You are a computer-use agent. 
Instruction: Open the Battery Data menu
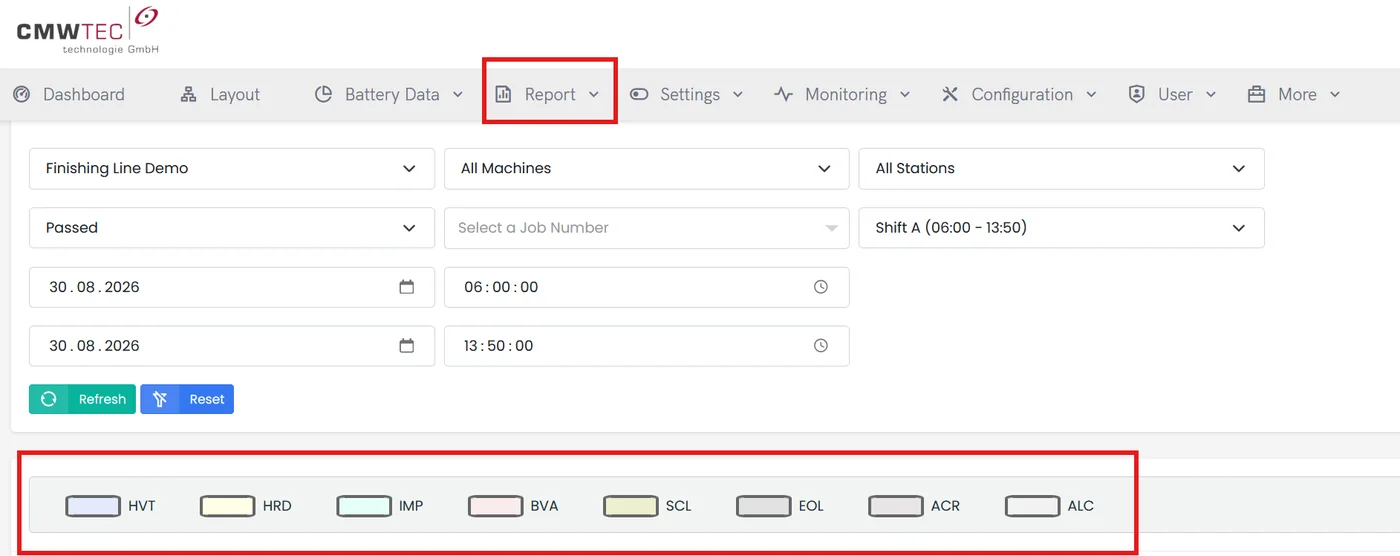pyautogui.click(x=389, y=94)
